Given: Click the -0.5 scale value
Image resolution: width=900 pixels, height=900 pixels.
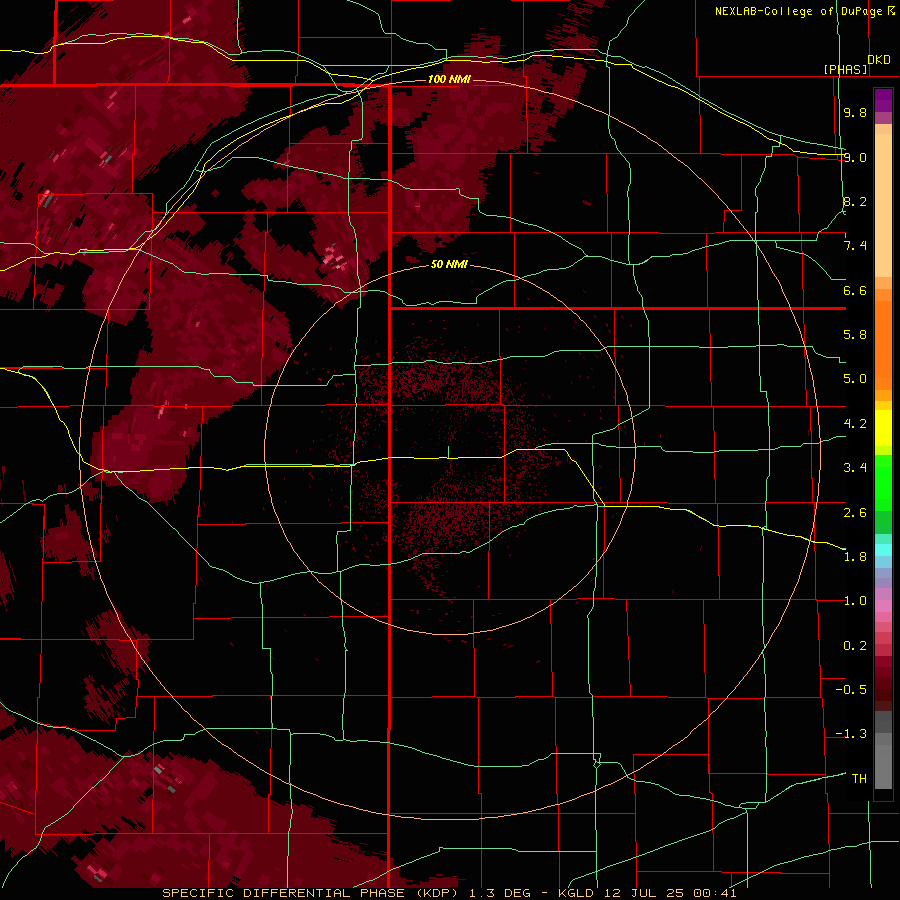Looking at the screenshot, I should coord(851,690).
